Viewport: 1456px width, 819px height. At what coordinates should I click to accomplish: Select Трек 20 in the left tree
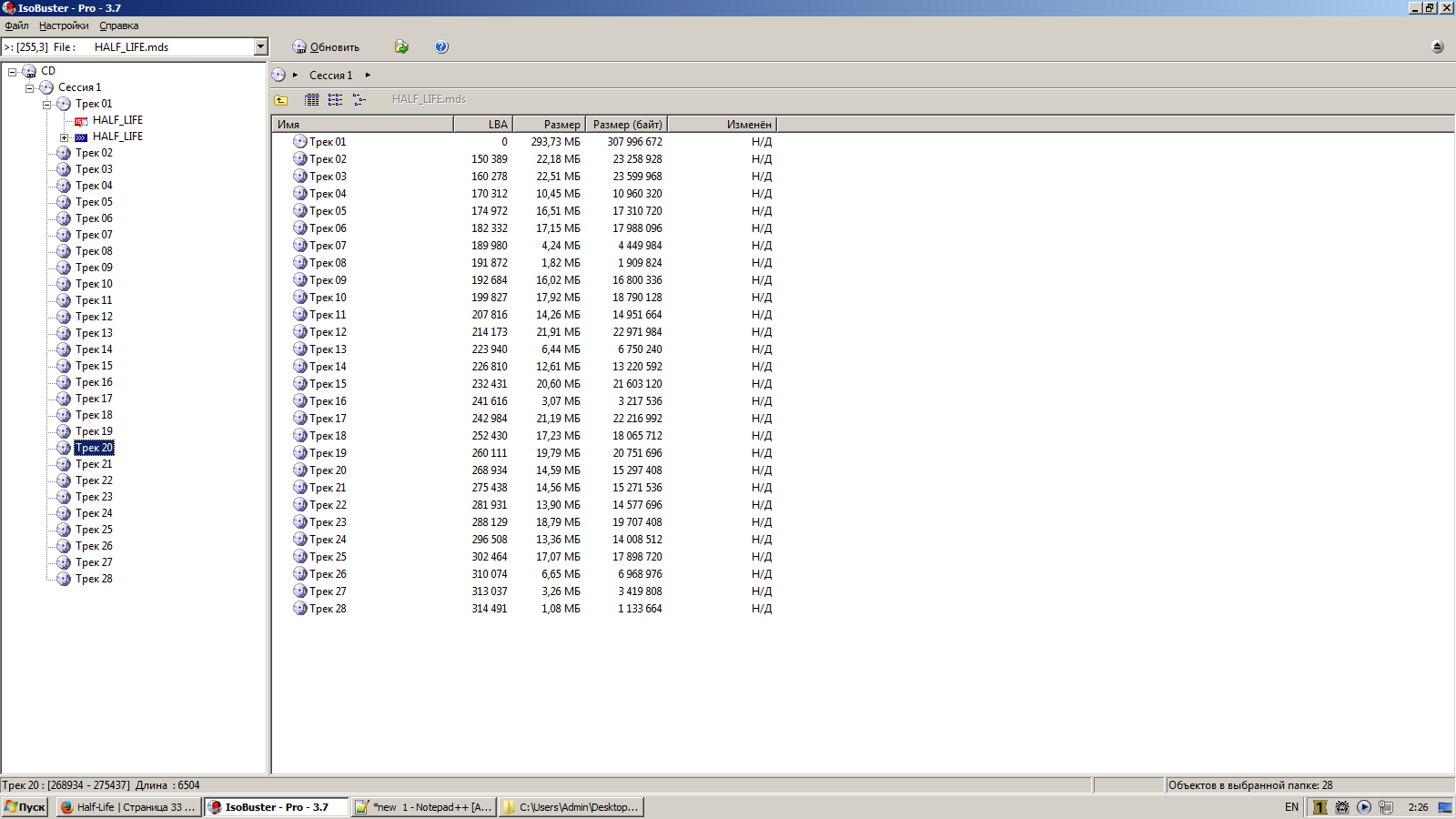(95, 448)
